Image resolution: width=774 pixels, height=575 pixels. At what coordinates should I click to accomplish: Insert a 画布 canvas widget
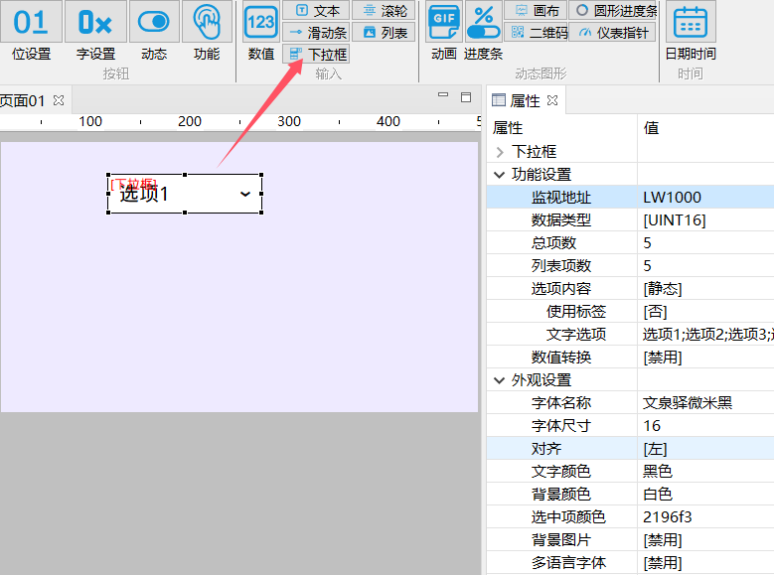coord(535,10)
